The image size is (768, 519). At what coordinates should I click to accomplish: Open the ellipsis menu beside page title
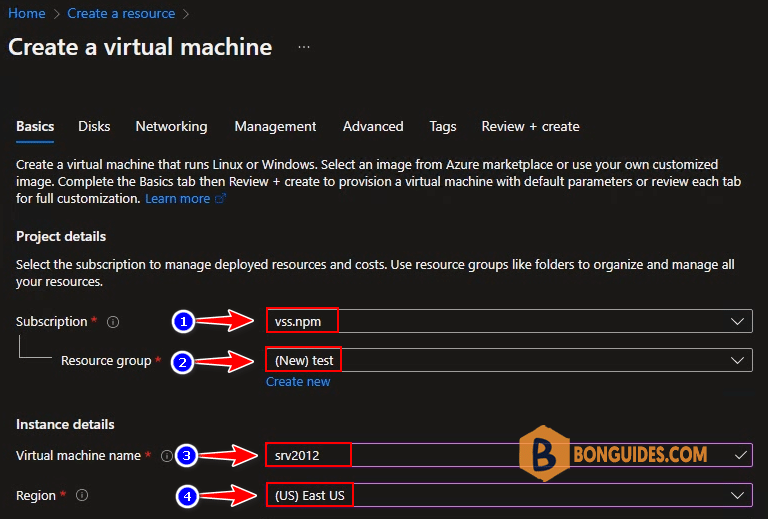[x=304, y=47]
